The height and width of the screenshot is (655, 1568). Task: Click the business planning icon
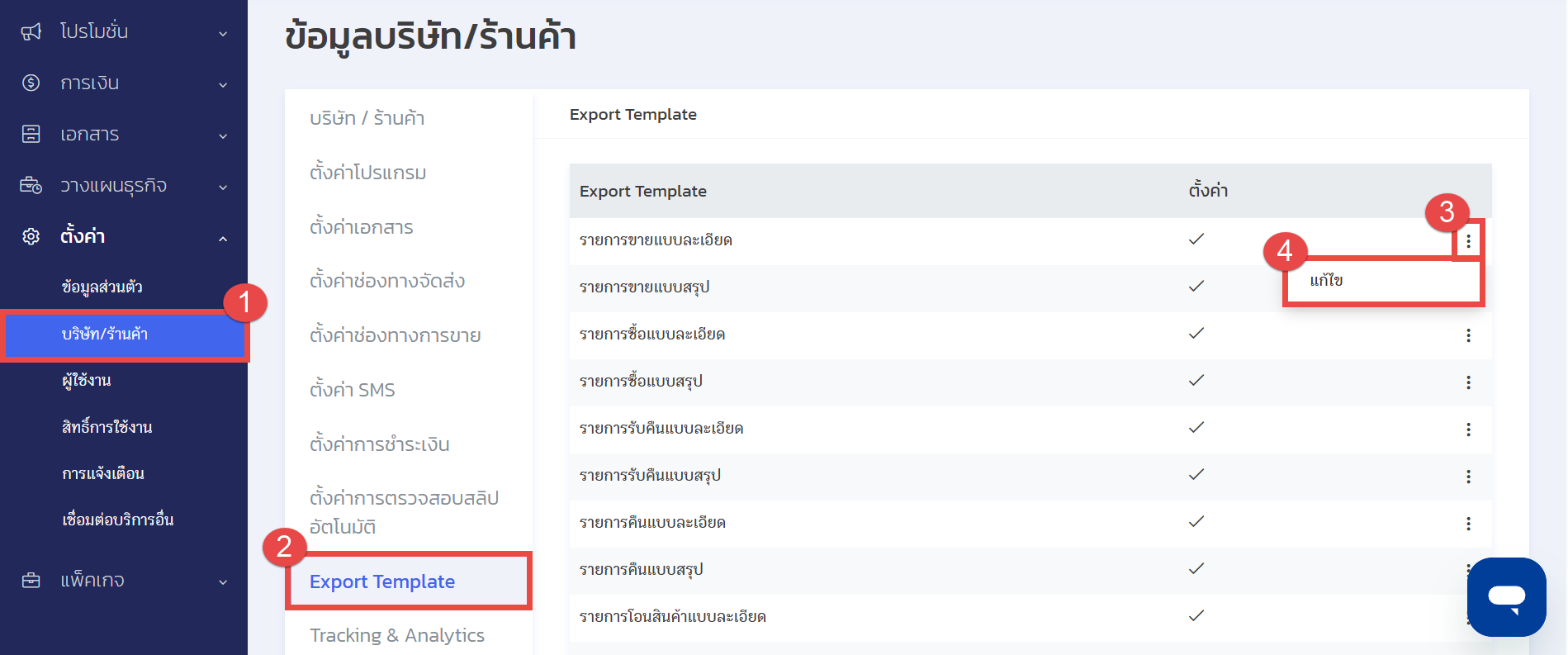coord(31,185)
